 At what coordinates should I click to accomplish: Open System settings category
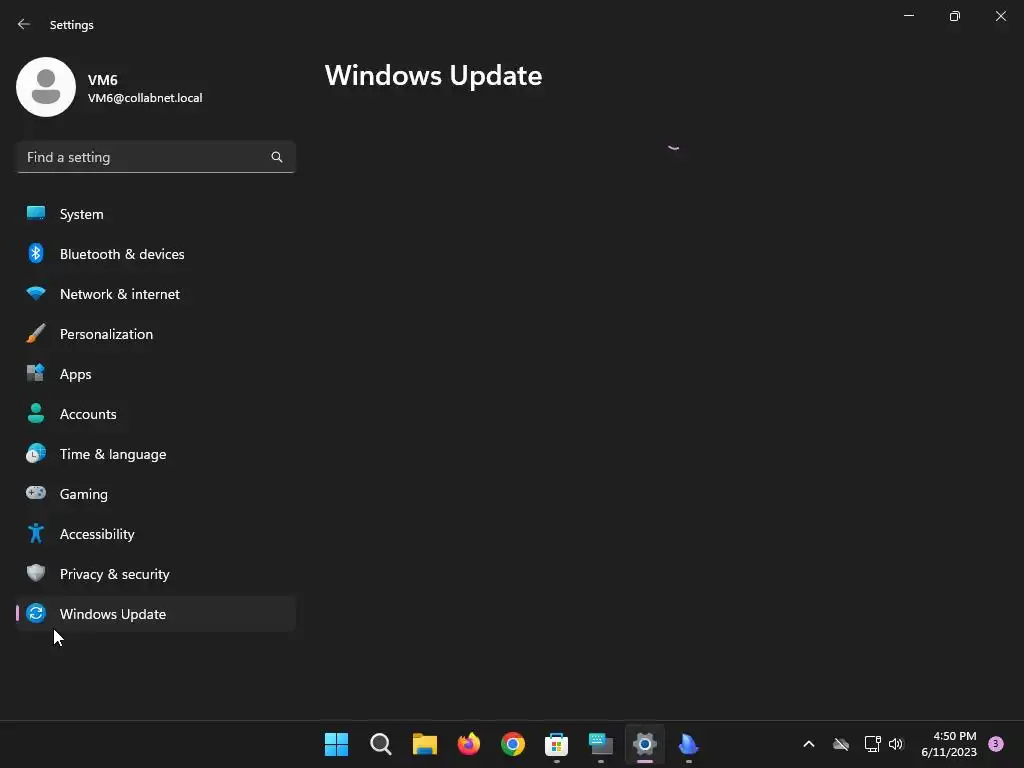point(155,214)
